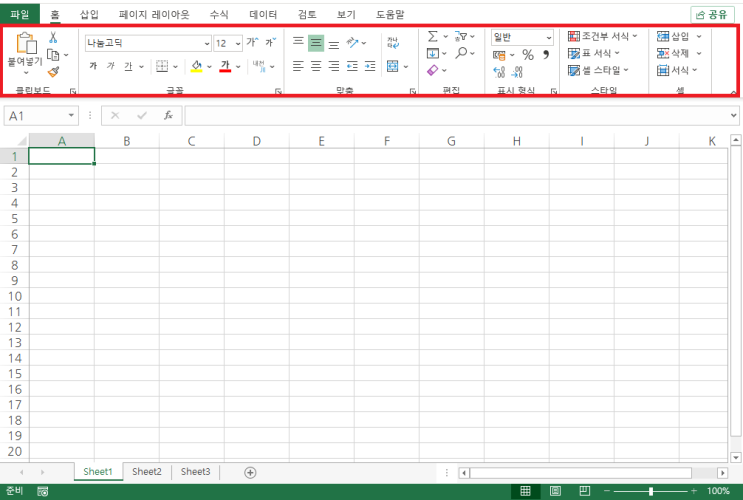Align text right

(x=334, y=66)
